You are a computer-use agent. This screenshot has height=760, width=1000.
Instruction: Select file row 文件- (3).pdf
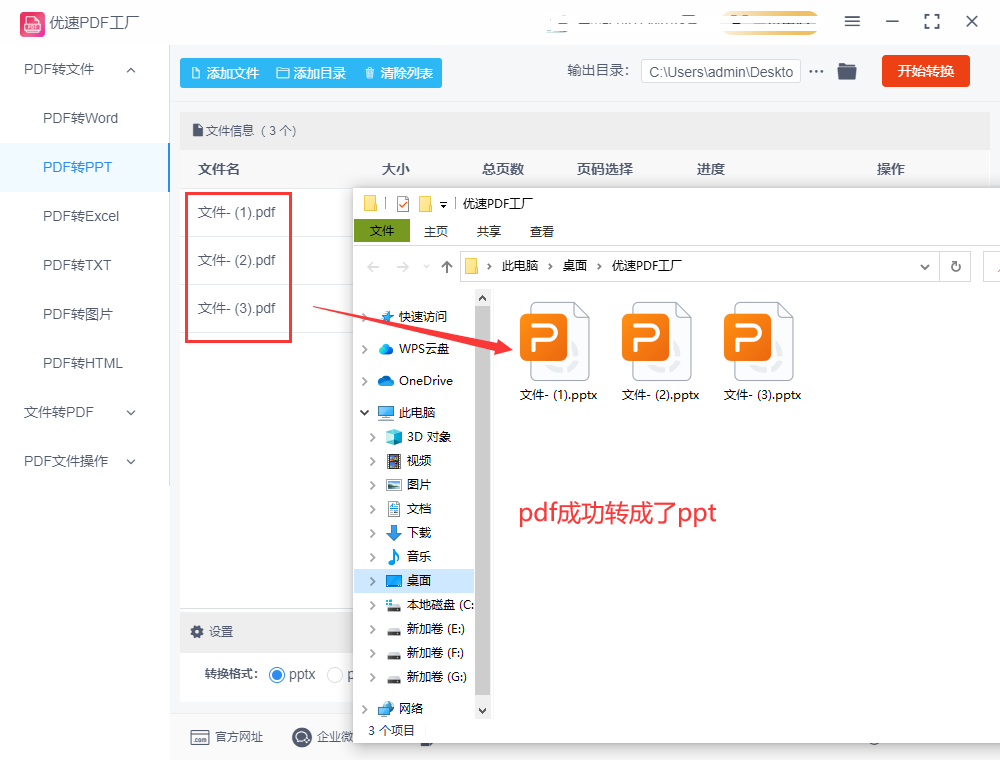(x=237, y=308)
